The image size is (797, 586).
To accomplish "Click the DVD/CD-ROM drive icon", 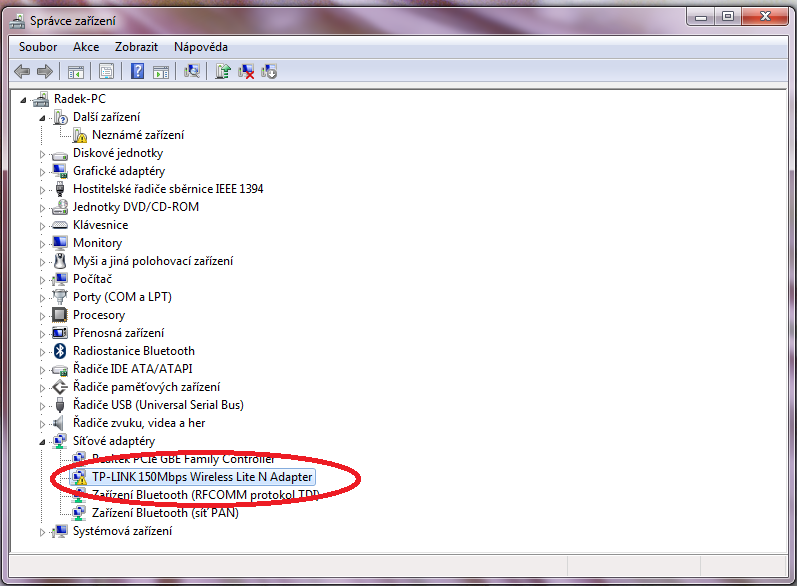I will (60, 207).
